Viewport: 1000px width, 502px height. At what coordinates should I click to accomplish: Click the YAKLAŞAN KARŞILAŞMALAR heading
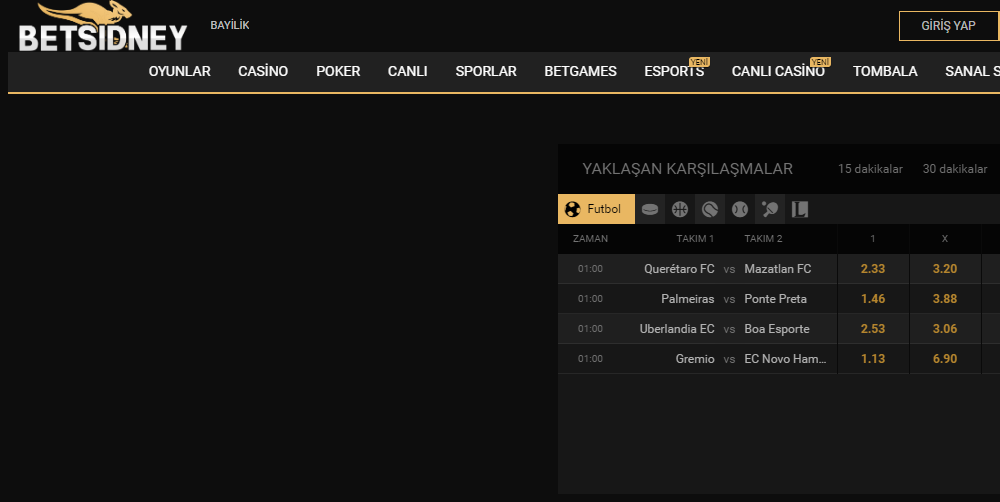[x=688, y=169]
